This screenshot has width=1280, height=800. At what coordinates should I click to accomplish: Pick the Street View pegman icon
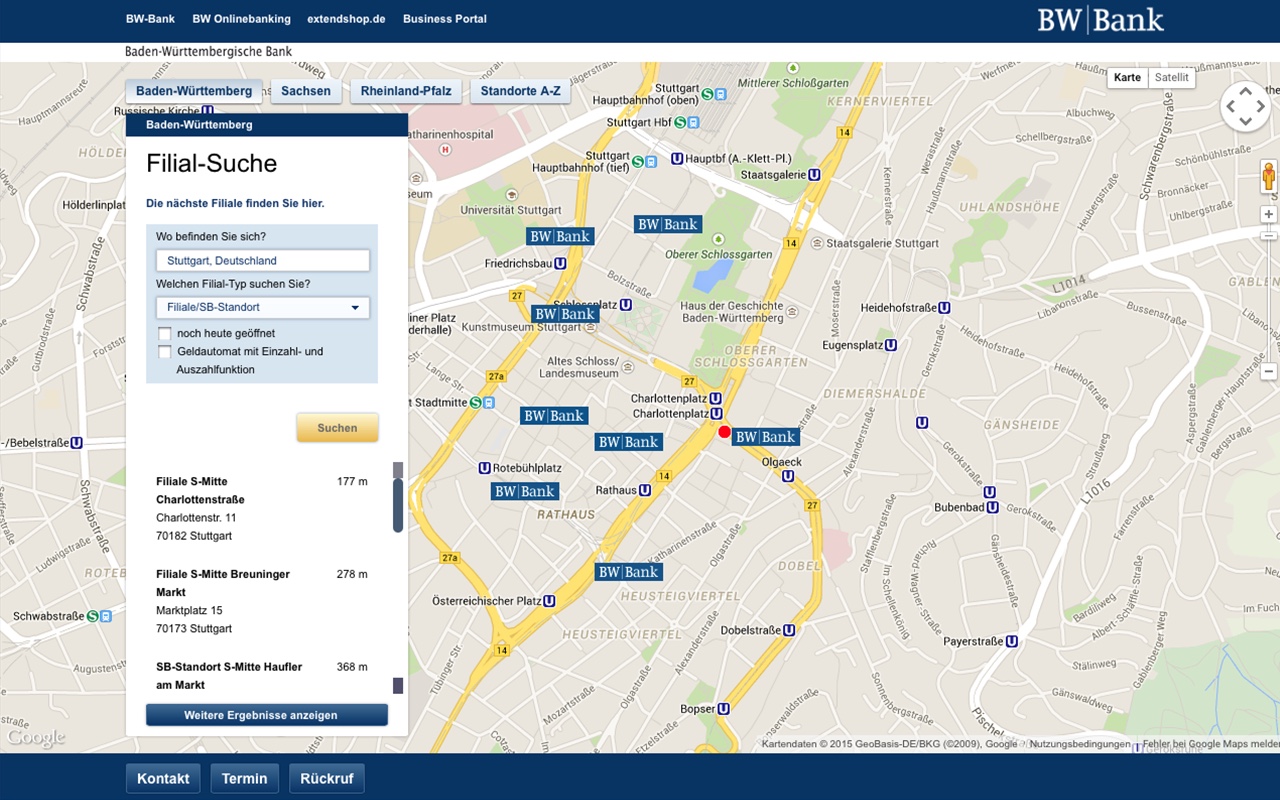1269,177
